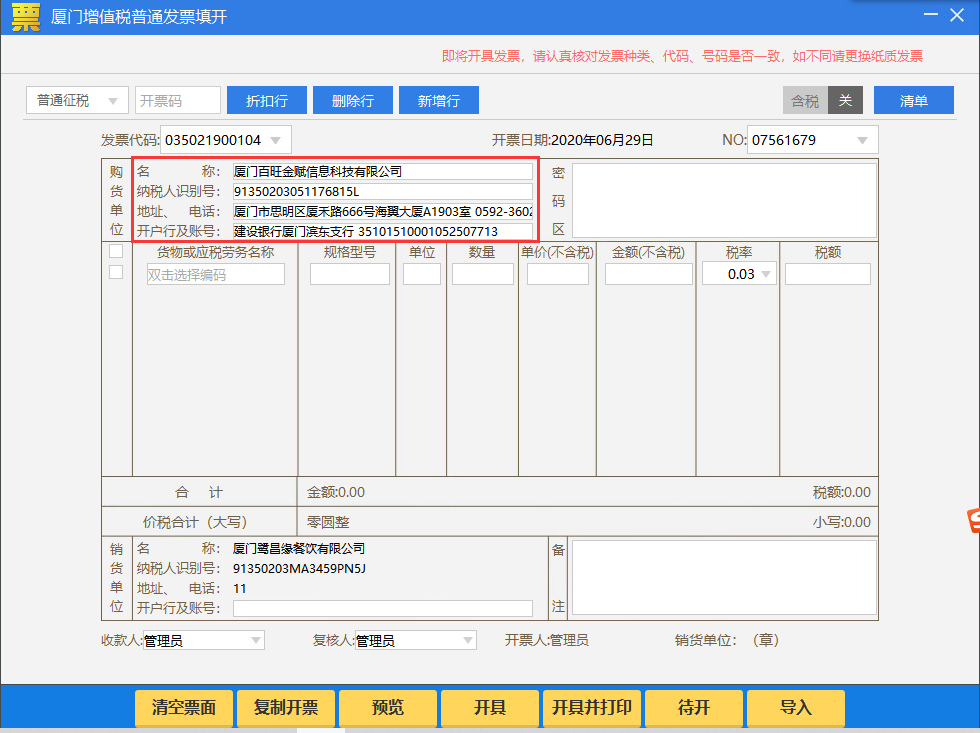Minimize the invoice window
Viewport: 980px width, 733px height.
click(931, 14)
